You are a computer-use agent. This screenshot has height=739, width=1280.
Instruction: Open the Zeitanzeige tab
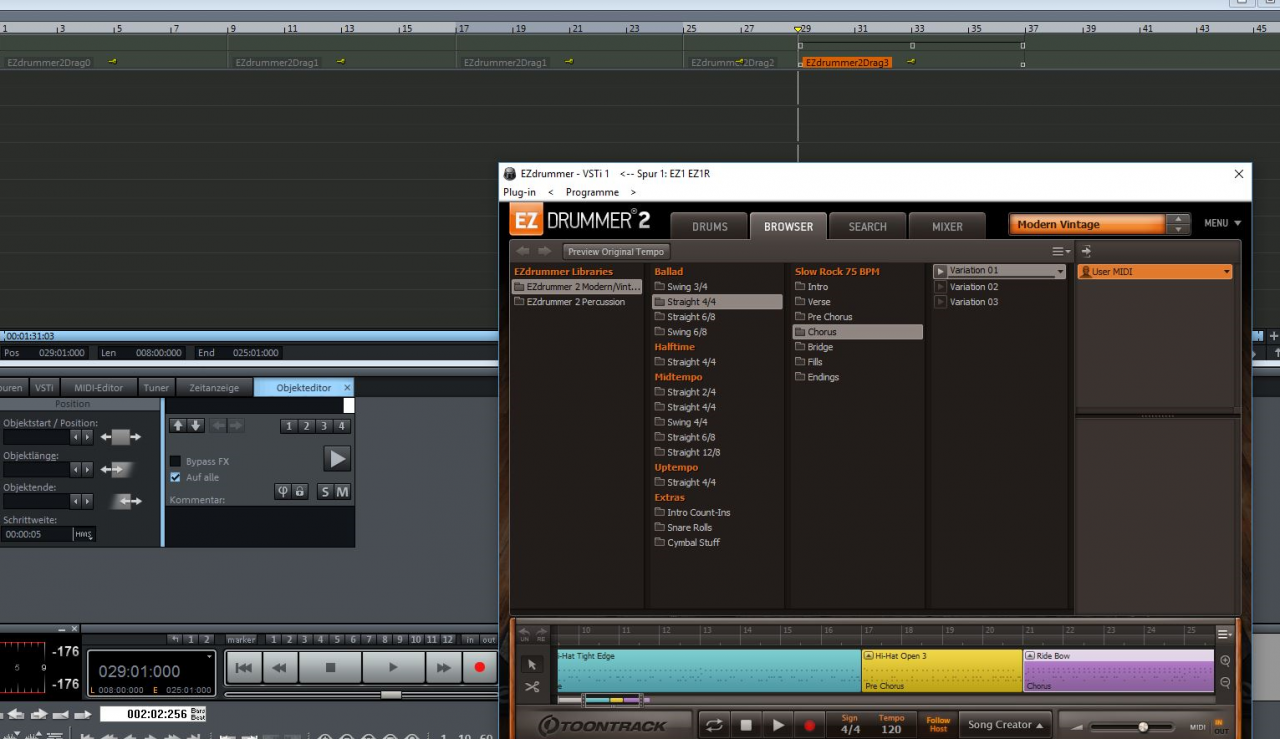[x=214, y=388]
